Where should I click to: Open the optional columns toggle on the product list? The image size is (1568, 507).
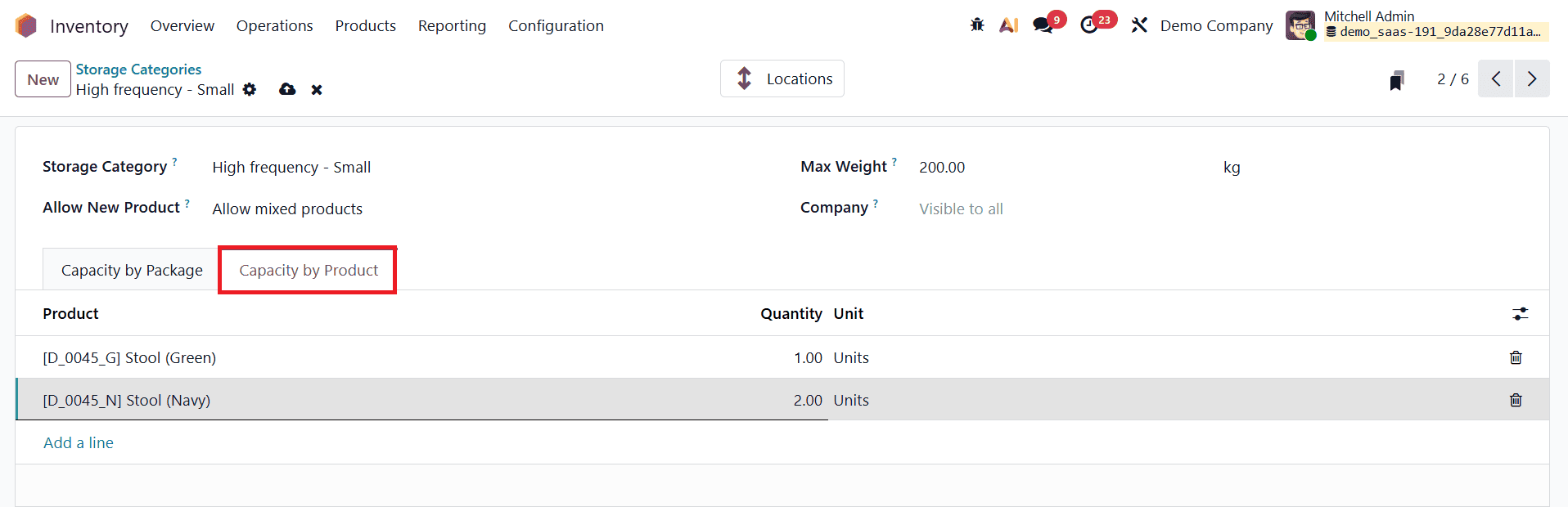pos(1521,313)
